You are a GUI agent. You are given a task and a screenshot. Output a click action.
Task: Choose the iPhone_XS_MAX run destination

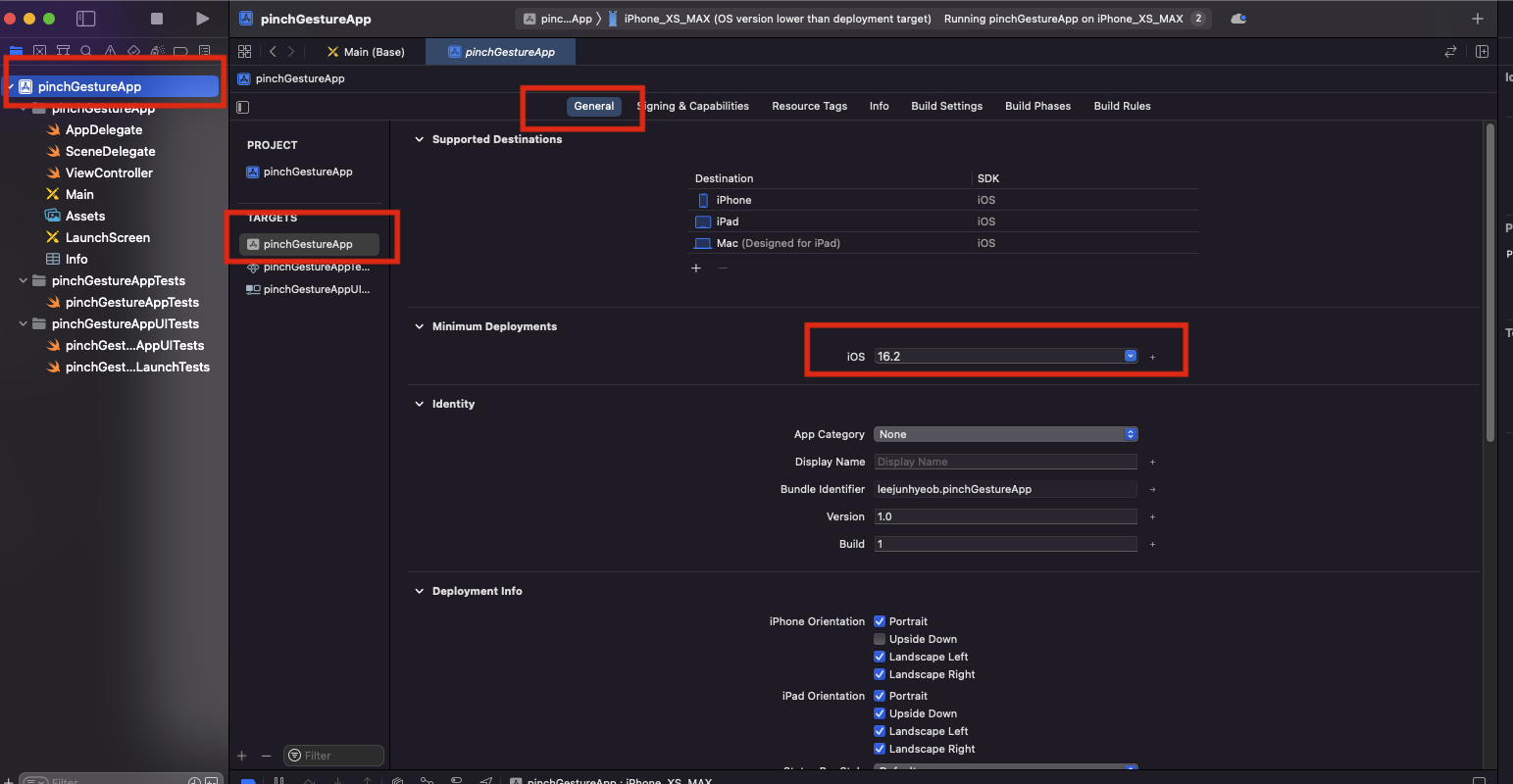coord(770,19)
